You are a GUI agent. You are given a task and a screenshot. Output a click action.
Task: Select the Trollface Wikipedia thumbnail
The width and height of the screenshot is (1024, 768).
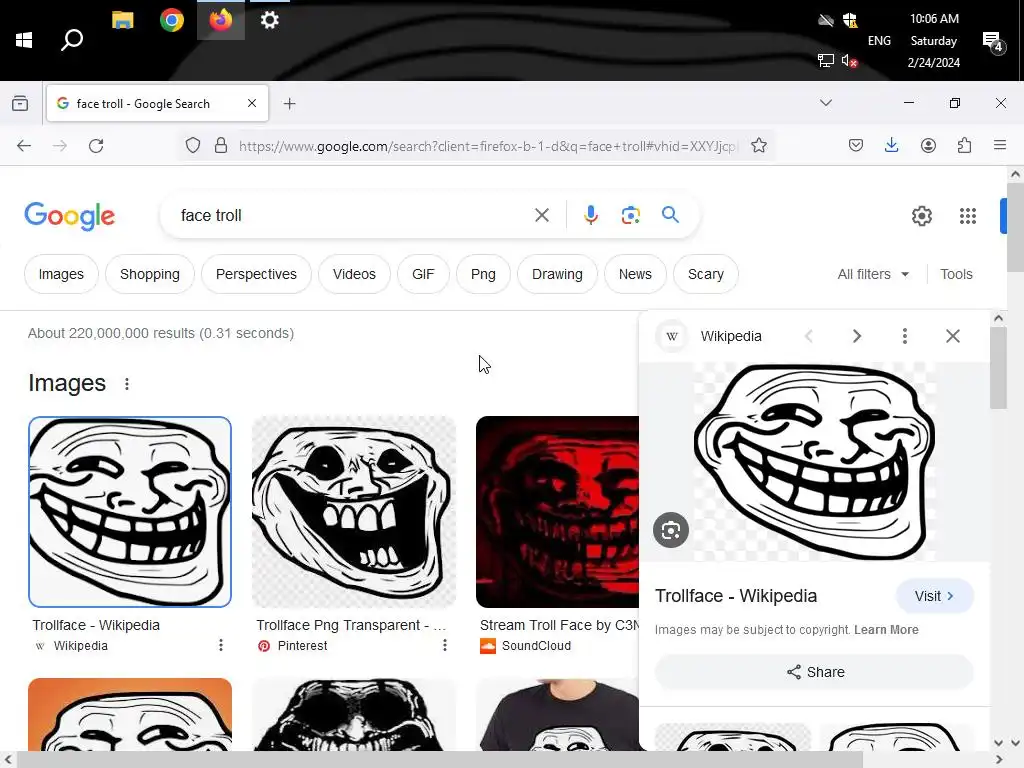[130, 512]
